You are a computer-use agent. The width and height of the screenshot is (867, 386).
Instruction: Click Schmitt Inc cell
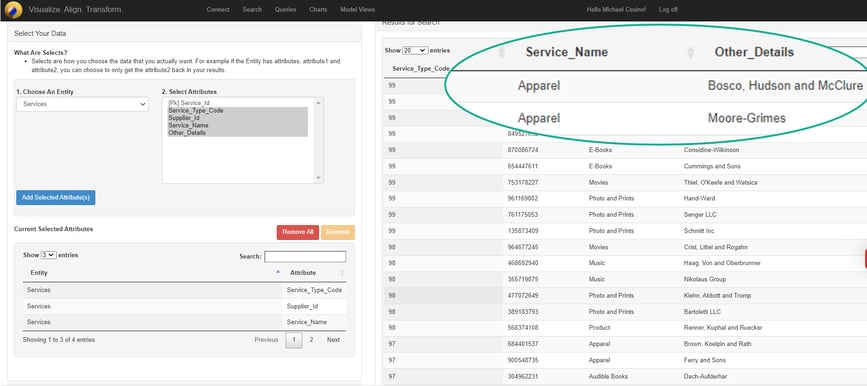[x=699, y=231]
